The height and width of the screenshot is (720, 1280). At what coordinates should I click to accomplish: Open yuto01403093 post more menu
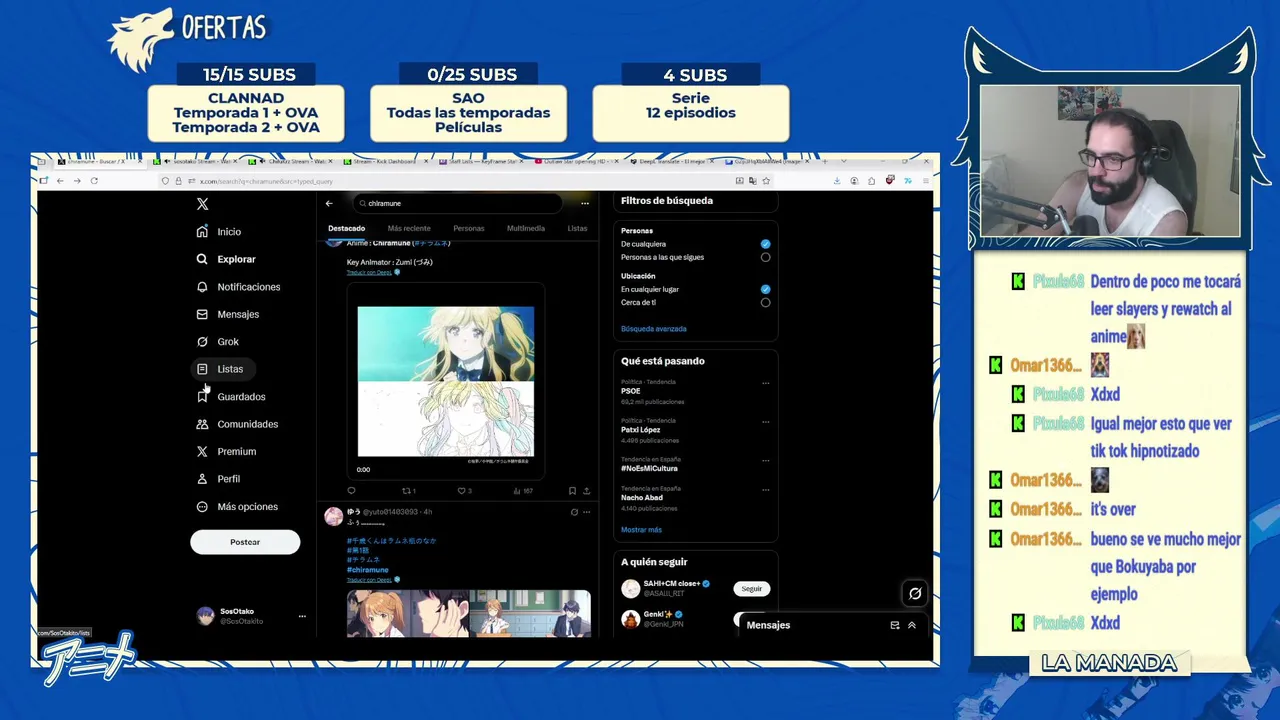[587, 512]
